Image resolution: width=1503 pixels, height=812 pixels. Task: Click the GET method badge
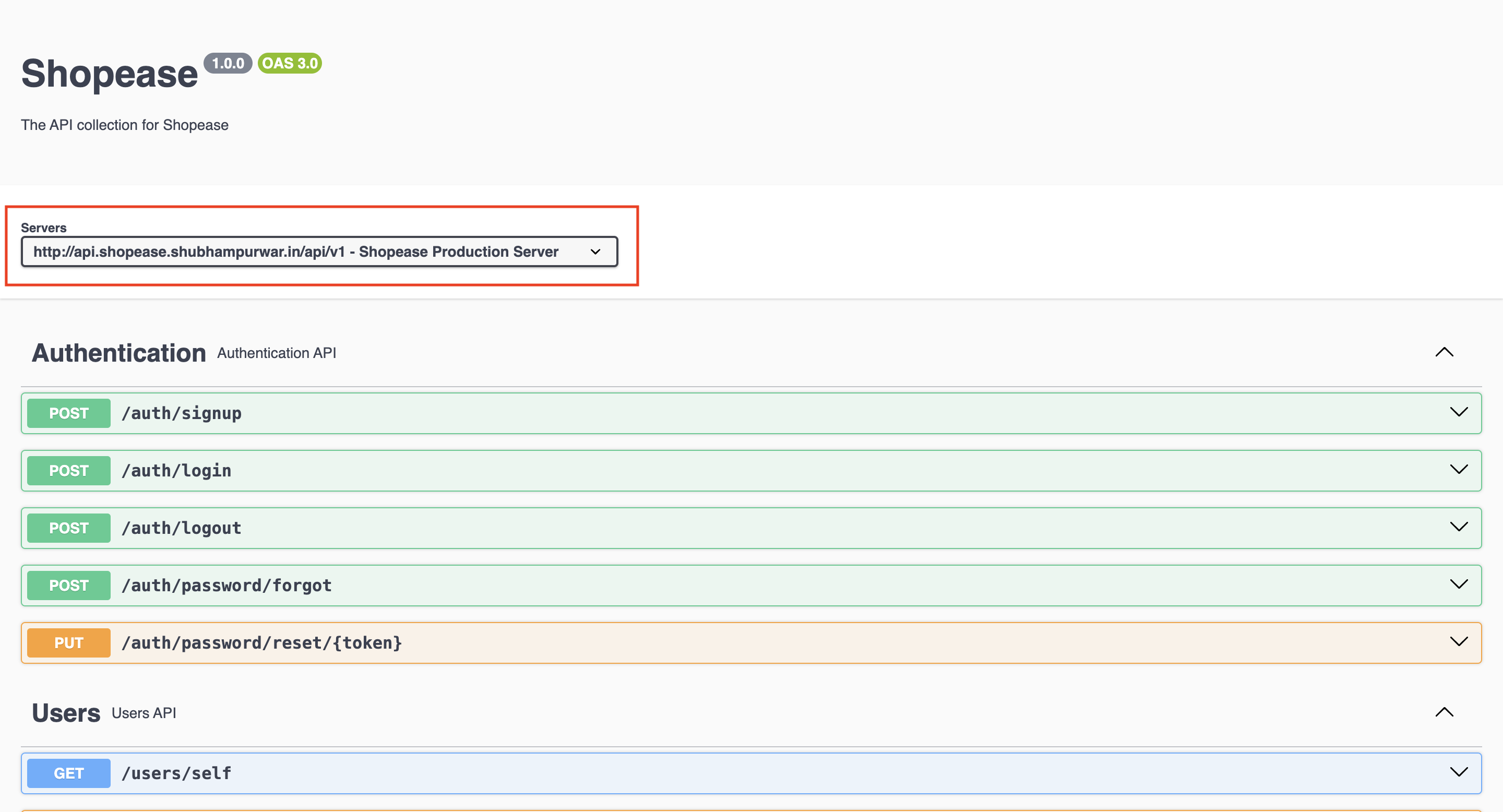click(69, 773)
